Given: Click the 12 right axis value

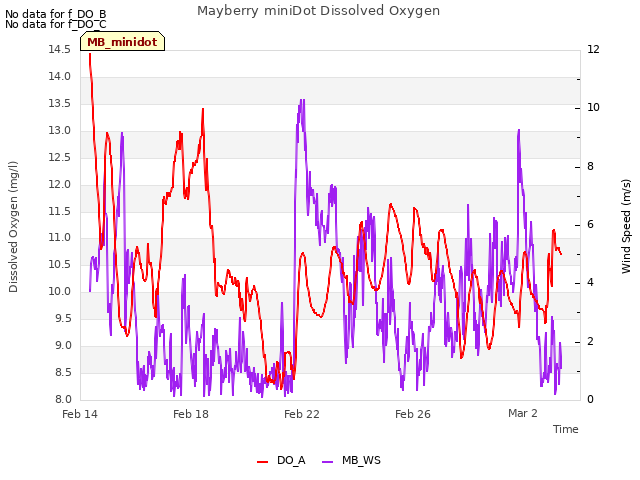Looking at the screenshot, I should [x=593, y=49].
